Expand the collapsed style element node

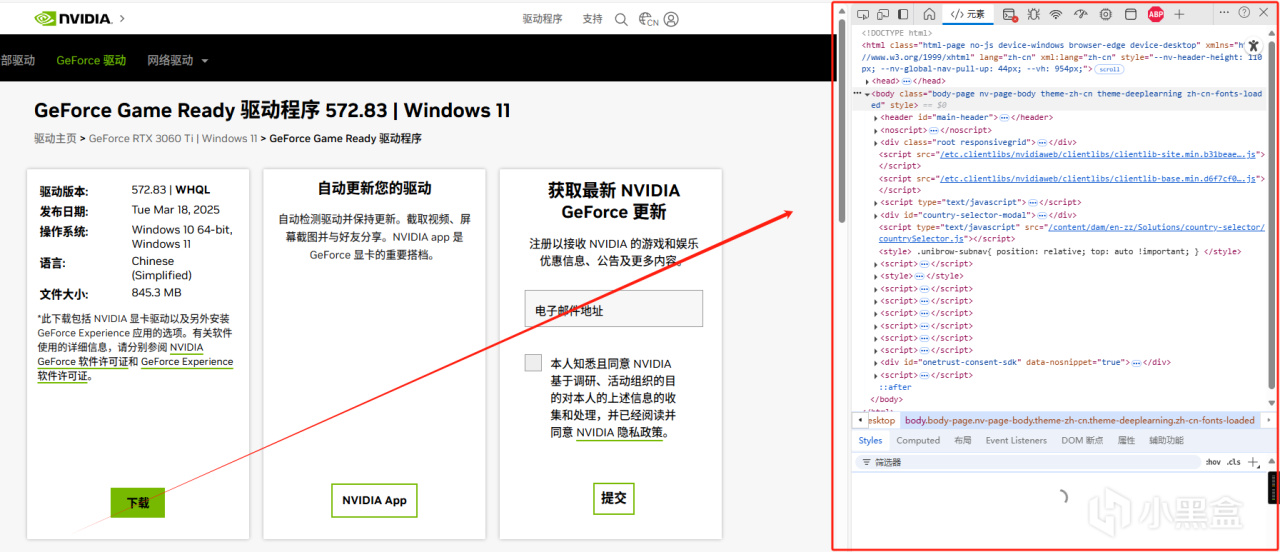[876, 276]
